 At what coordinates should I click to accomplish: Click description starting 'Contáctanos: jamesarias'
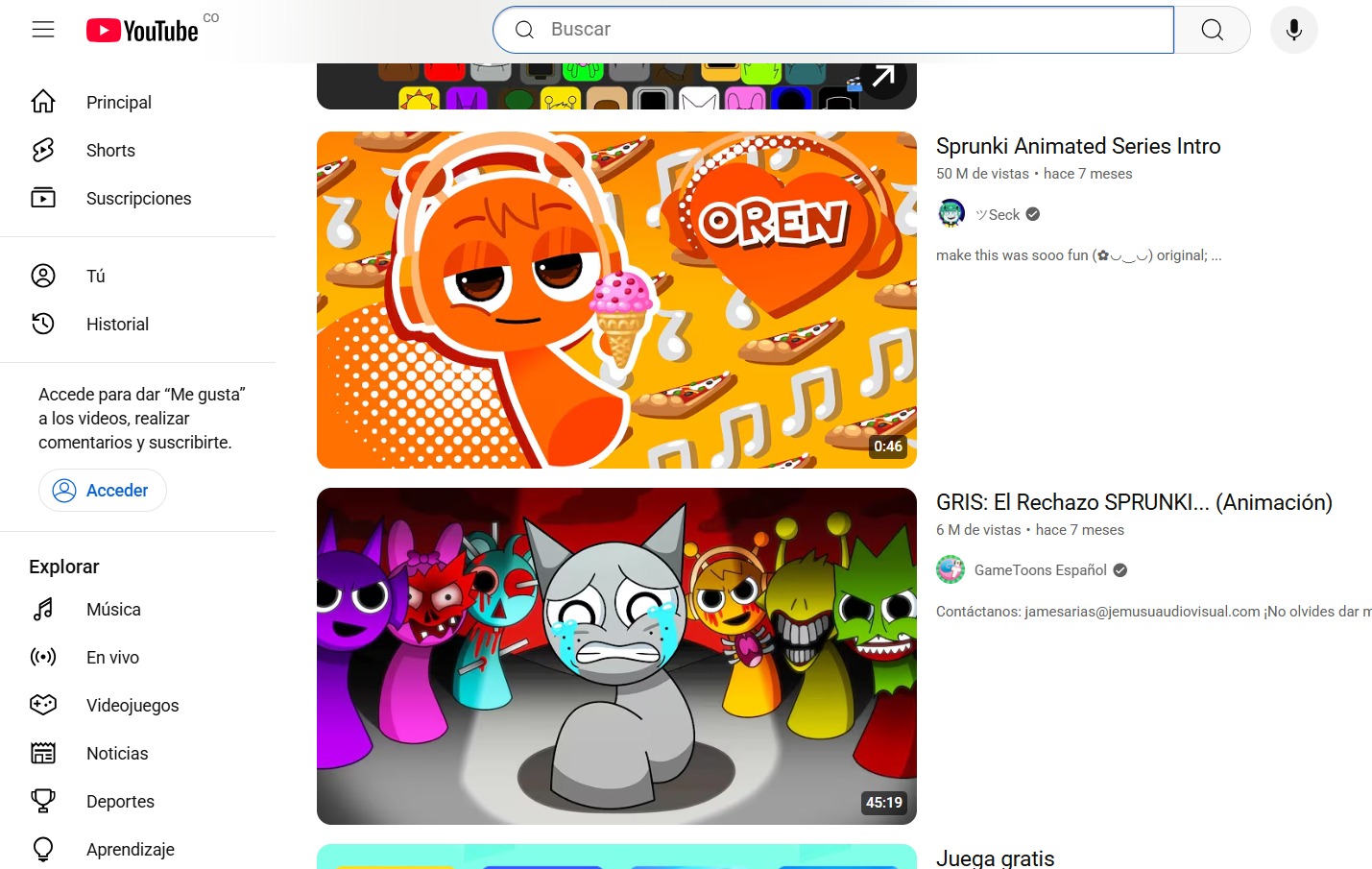tap(1154, 612)
